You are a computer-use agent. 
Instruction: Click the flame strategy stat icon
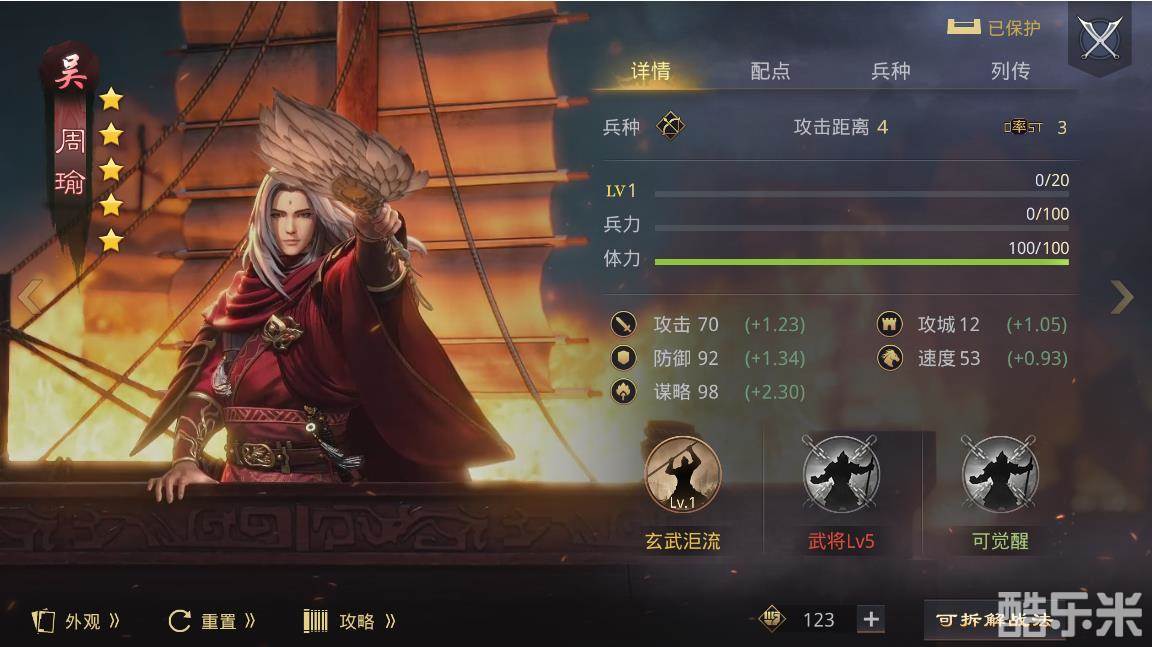[x=624, y=391]
